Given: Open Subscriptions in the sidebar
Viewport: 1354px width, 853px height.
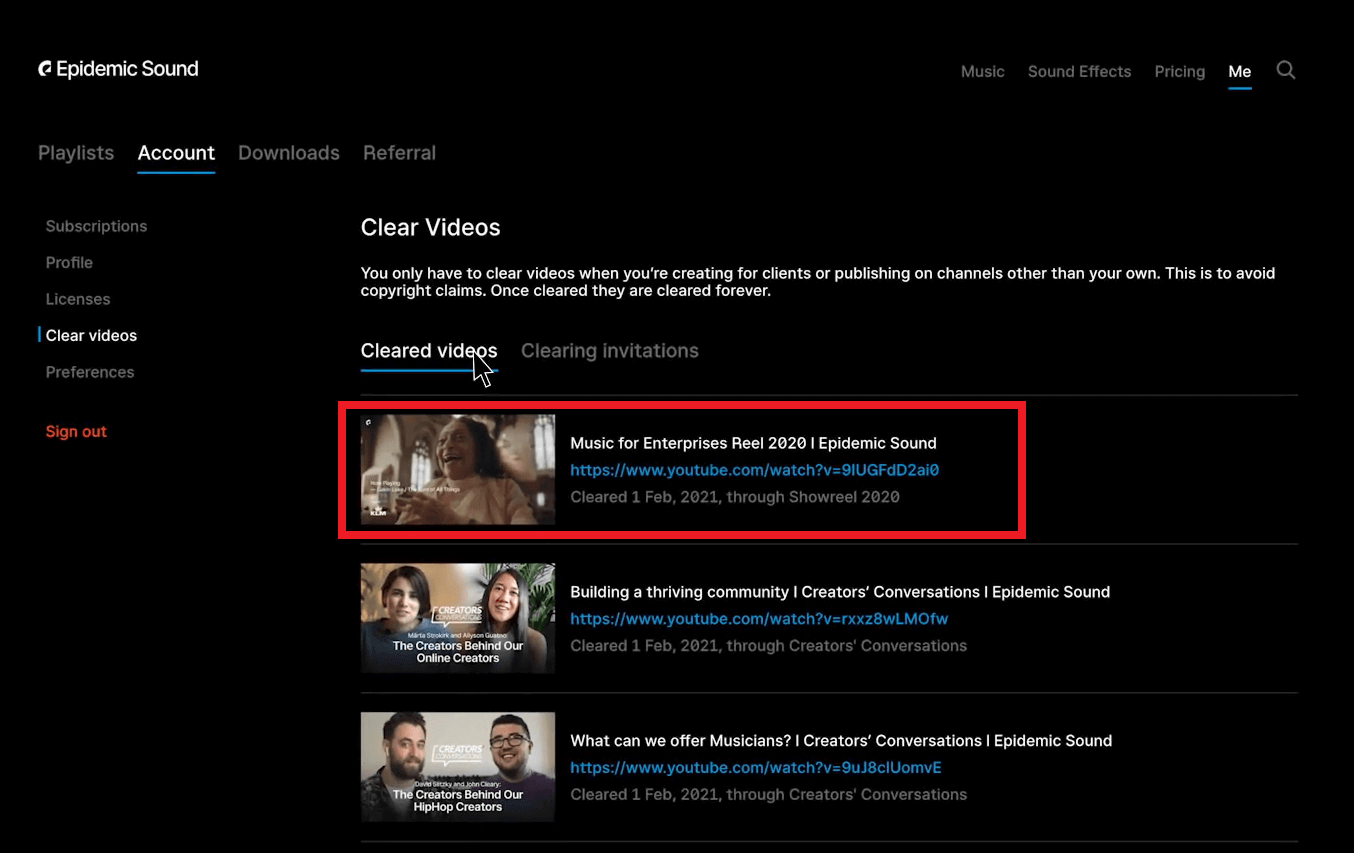Looking at the screenshot, I should point(96,226).
